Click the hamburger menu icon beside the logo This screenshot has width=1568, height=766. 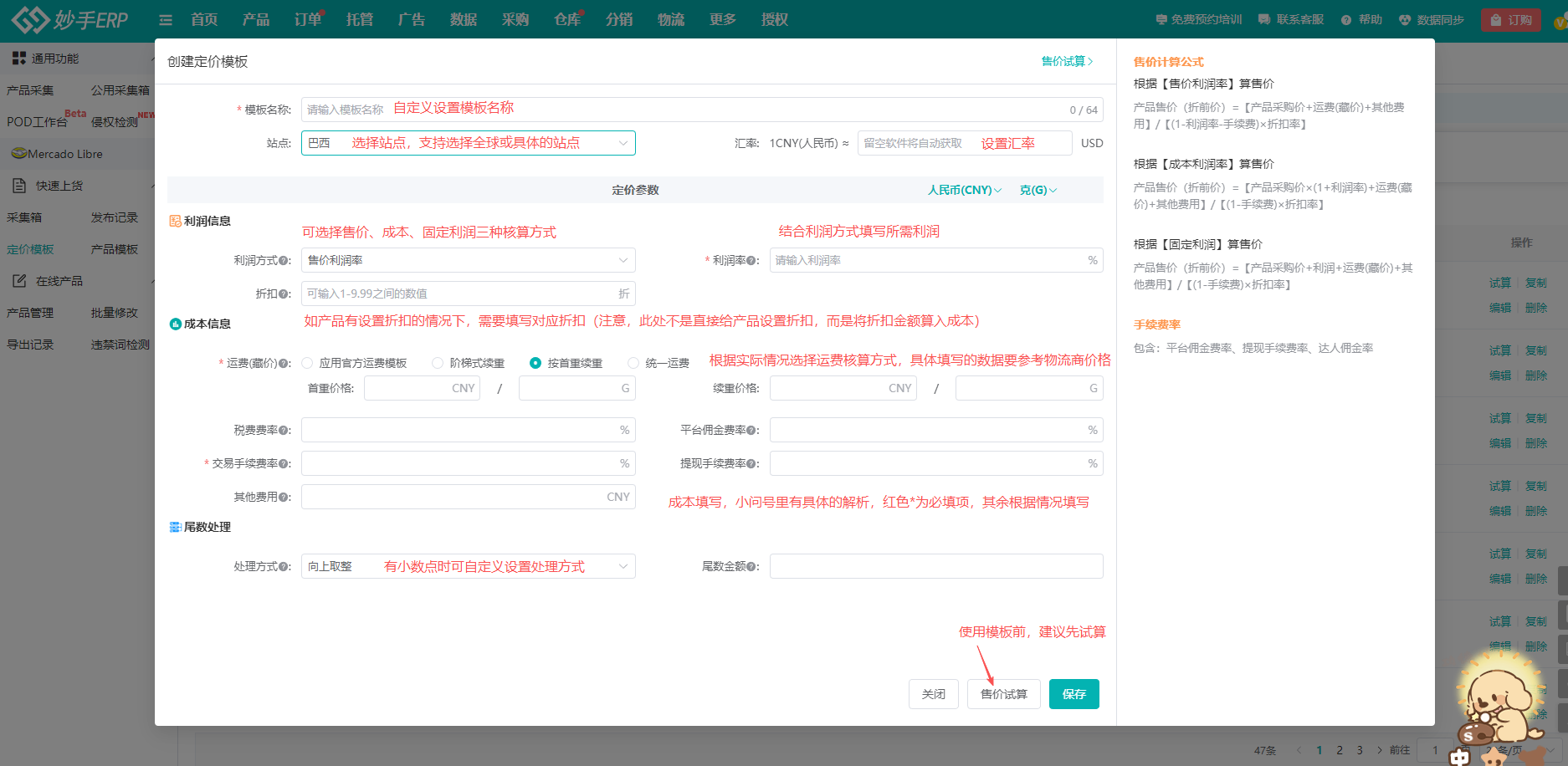coord(166,20)
